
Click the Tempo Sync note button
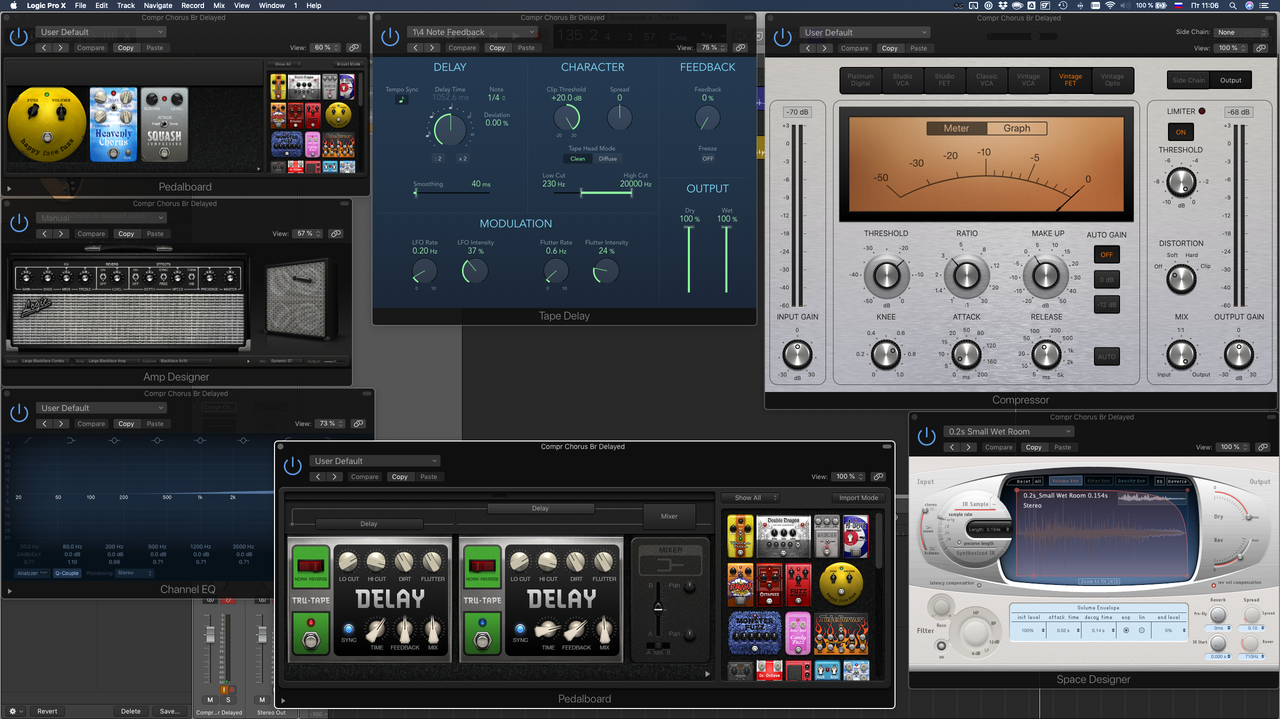point(401,100)
